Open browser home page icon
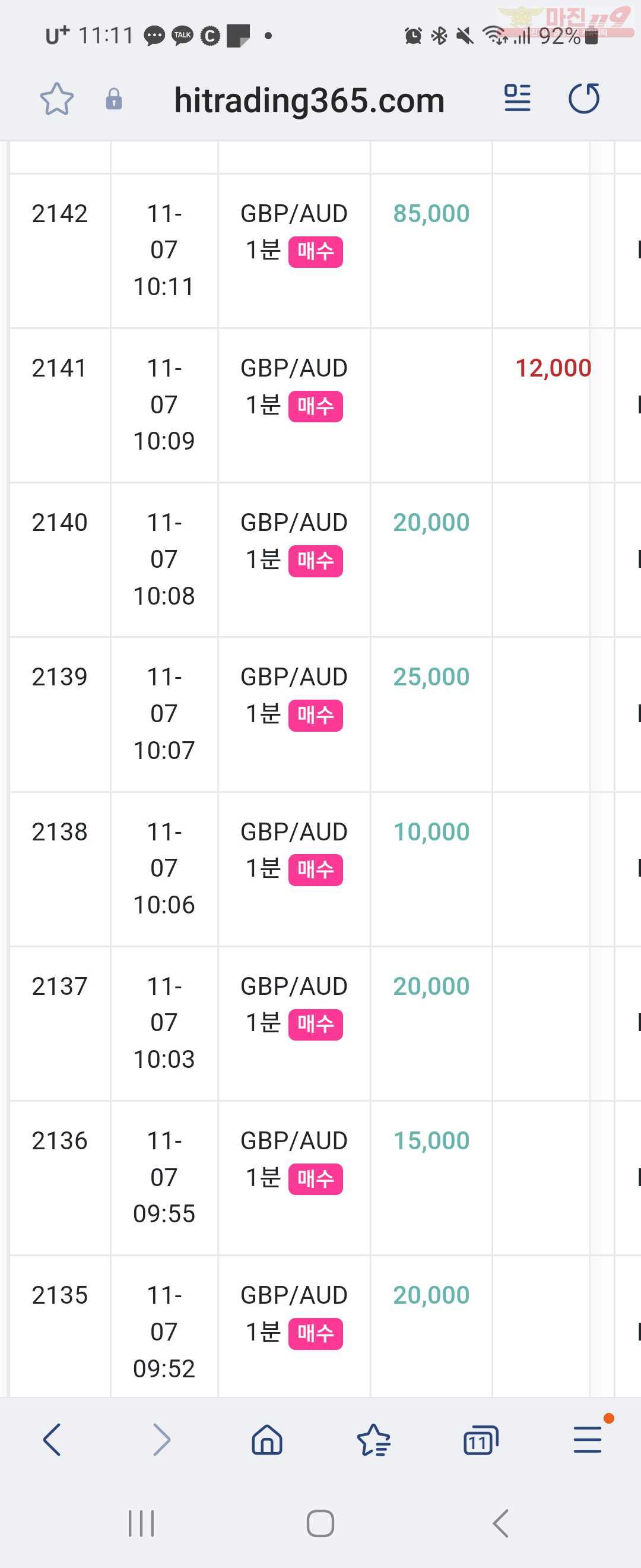Screen dimensions: 641x1568 (267, 1440)
